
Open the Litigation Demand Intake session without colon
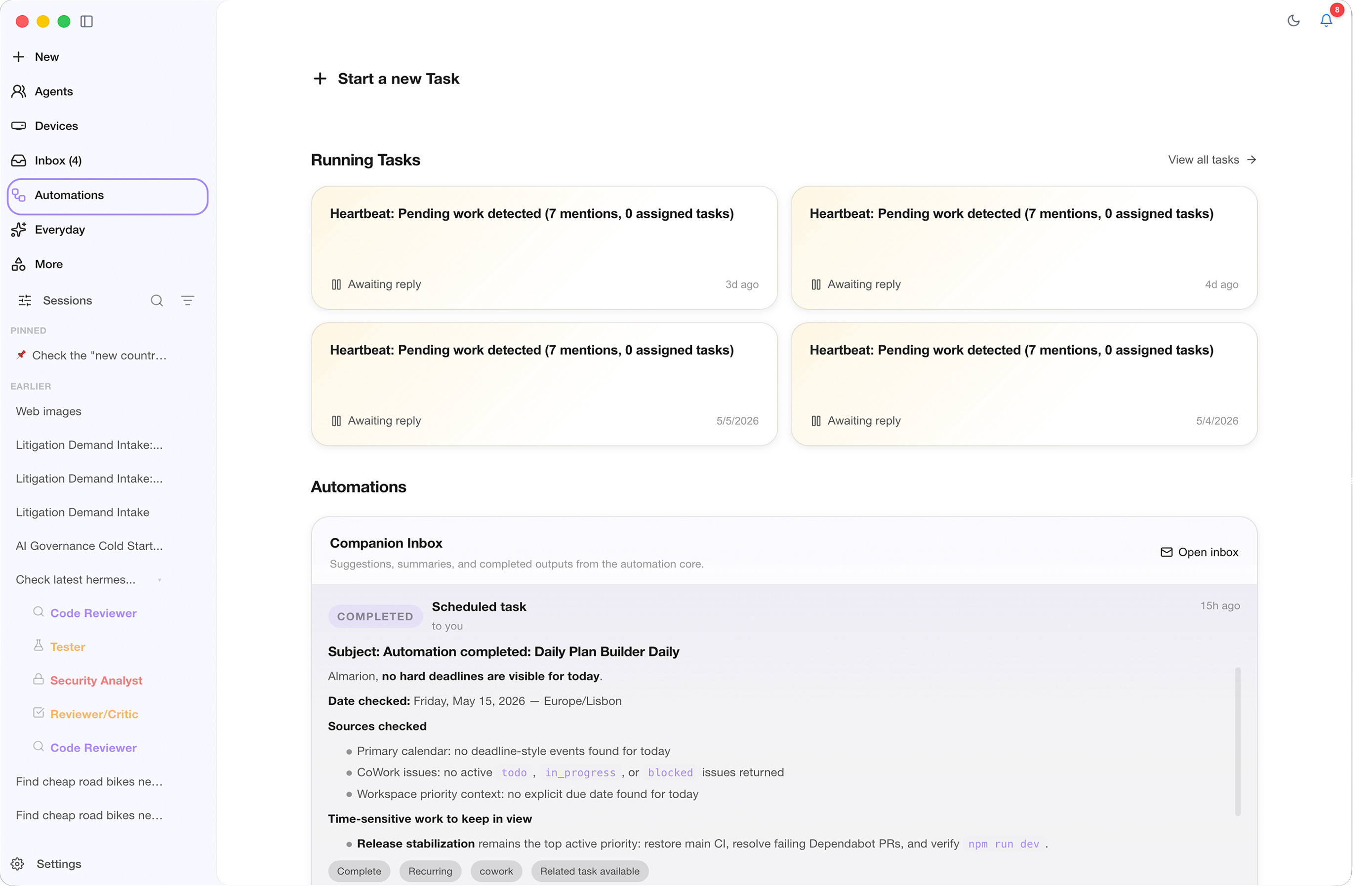[82, 512]
